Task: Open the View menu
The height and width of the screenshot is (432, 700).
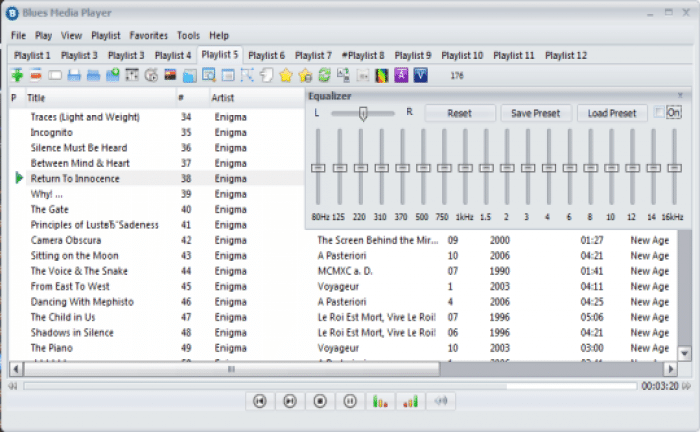Action: point(71,36)
